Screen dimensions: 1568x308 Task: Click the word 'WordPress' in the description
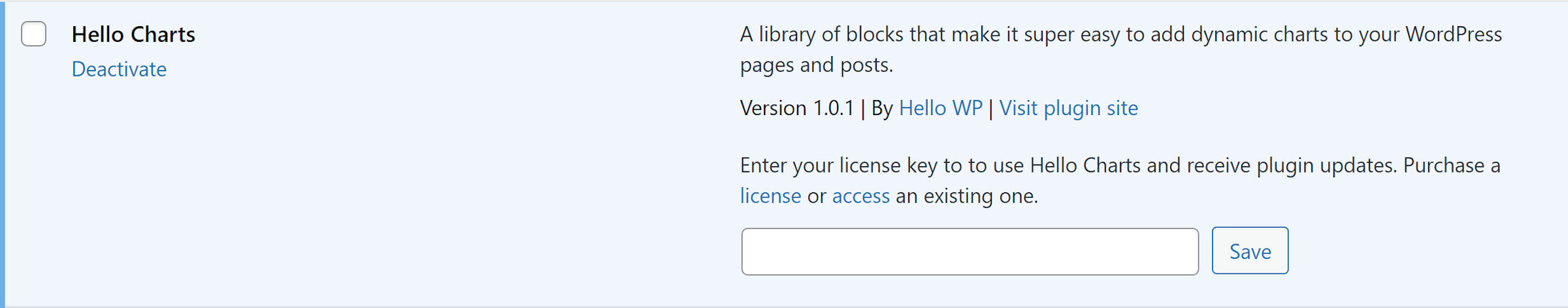click(x=1453, y=34)
